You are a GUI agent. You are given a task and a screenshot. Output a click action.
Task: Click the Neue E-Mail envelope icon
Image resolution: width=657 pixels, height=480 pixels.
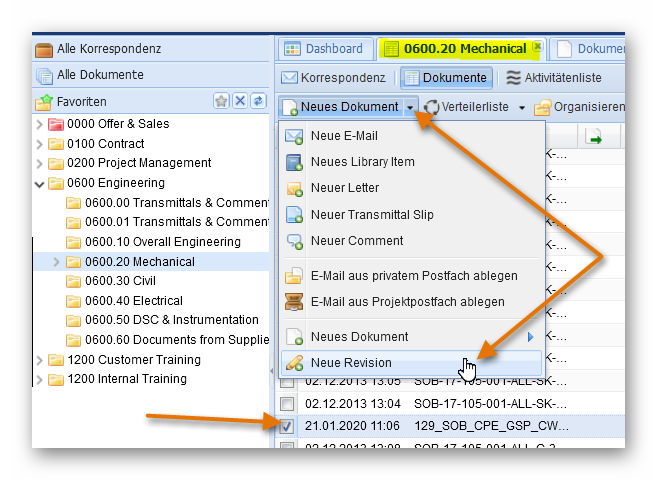tap(294, 136)
